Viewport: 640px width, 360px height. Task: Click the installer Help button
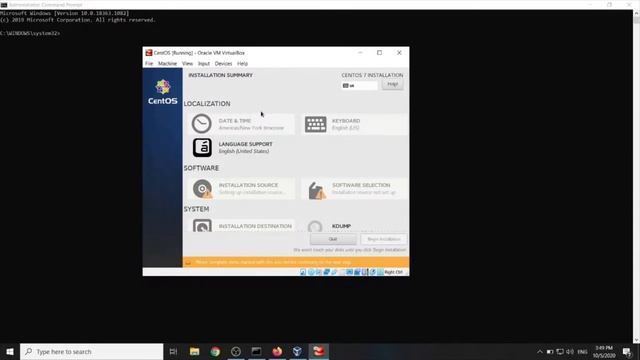pos(392,84)
